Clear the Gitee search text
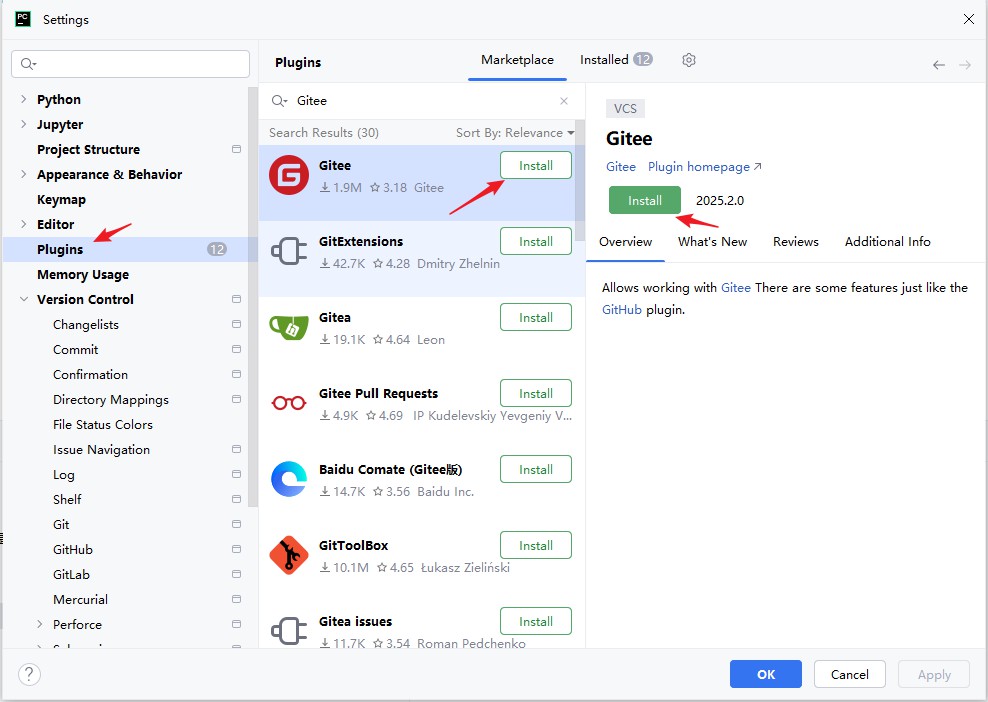Image resolution: width=988 pixels, height=702 pixels. point(564,101)
